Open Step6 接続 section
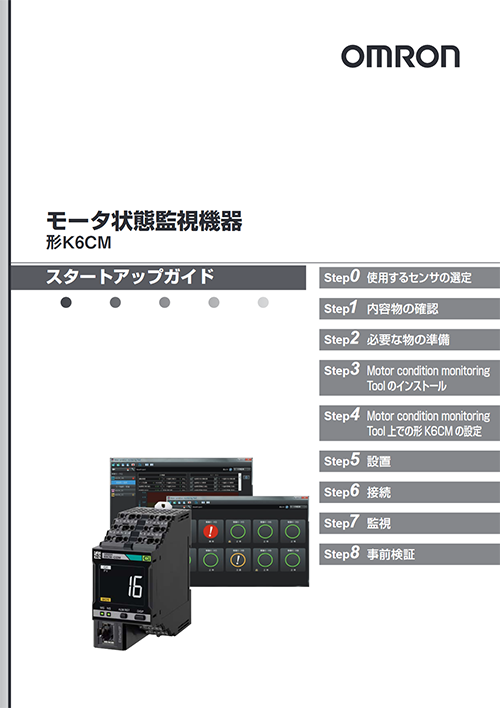500x708 pixels. point(409,492)
